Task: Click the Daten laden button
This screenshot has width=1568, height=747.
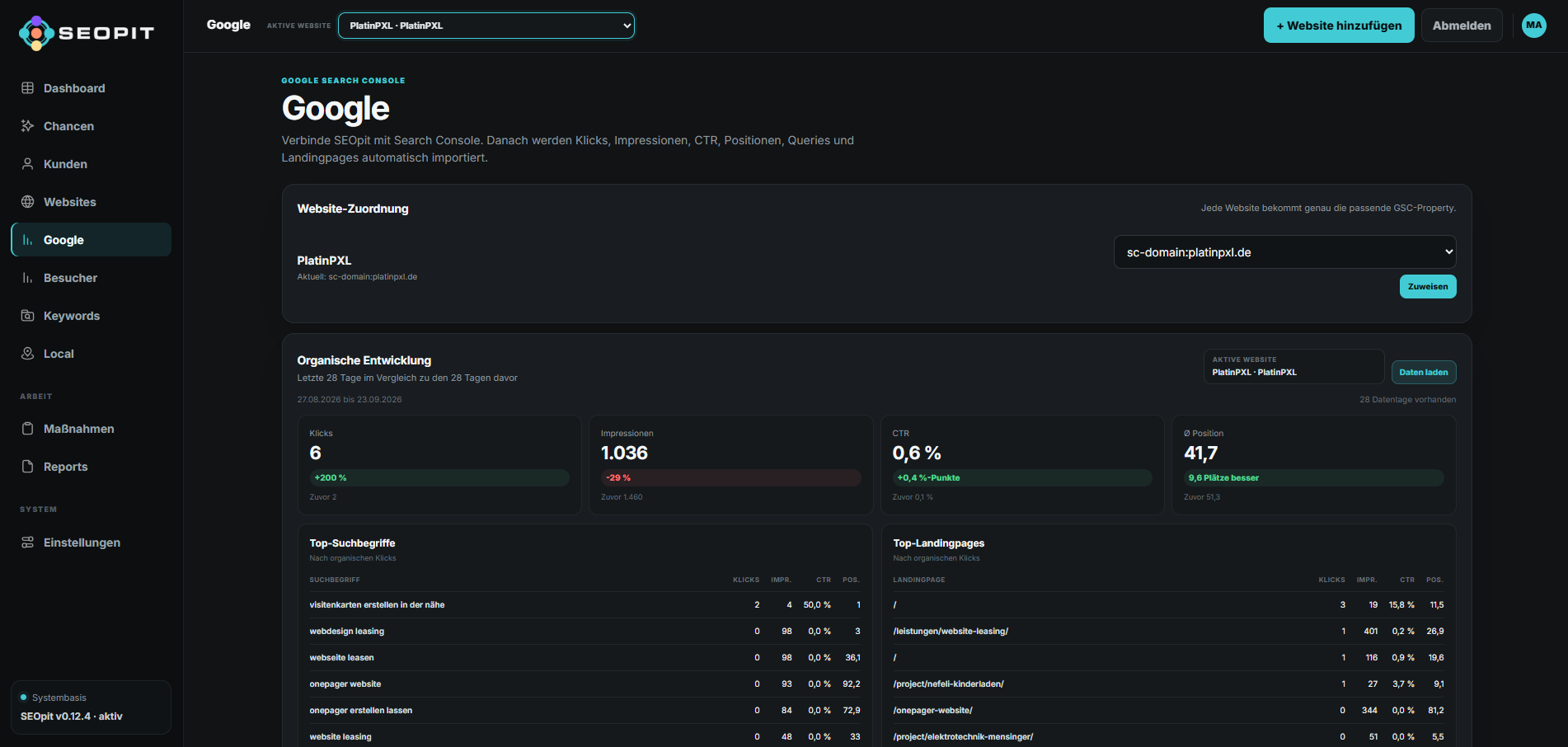Action: 1424,373
